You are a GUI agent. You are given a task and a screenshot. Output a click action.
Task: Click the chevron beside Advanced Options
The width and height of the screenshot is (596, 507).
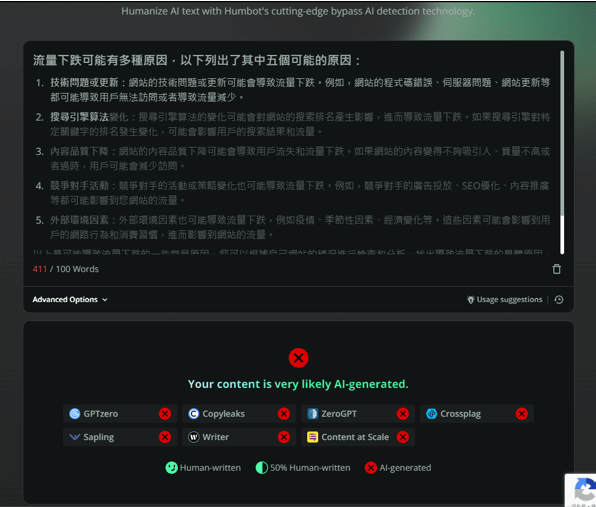(105, 300)
